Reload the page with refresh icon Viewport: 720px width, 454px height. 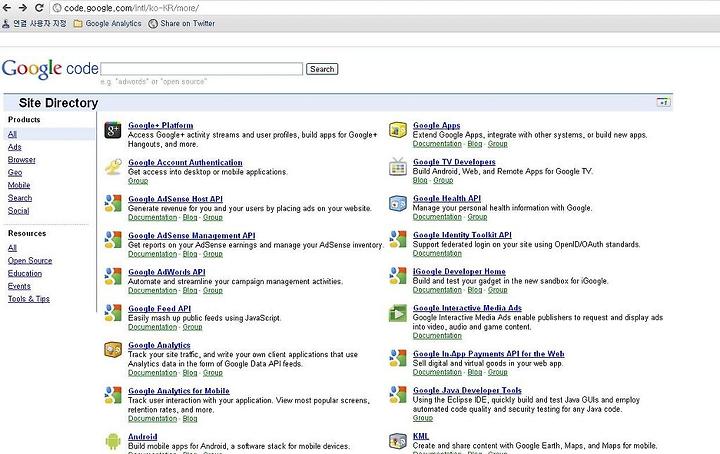click(x=39, y=8)
